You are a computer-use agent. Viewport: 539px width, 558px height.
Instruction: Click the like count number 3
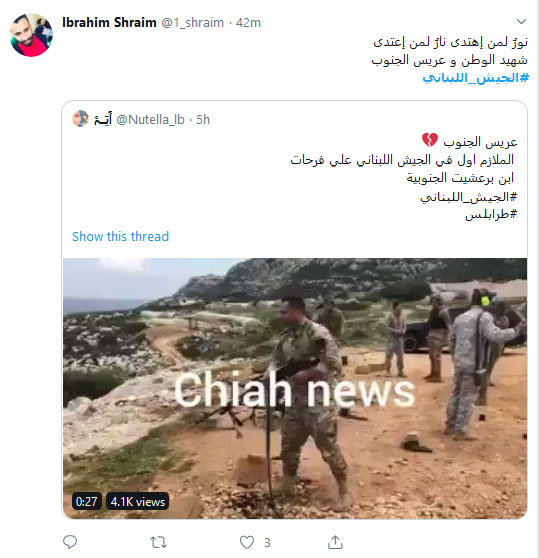point(267,543)
